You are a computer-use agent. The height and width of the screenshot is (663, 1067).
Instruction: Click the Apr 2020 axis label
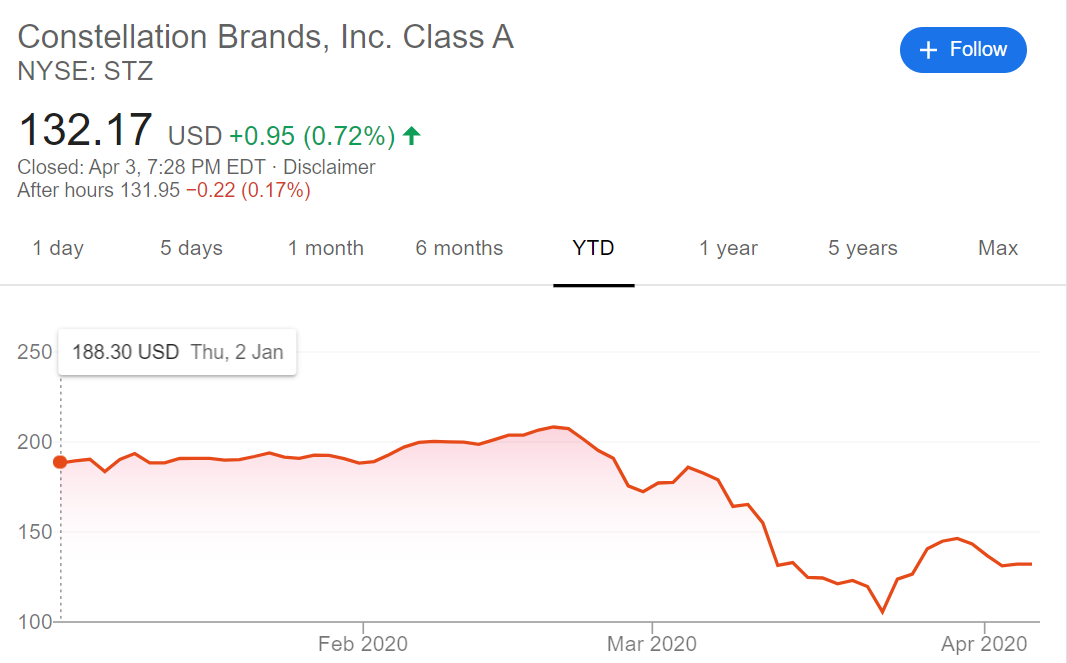(x=985, y=644)
